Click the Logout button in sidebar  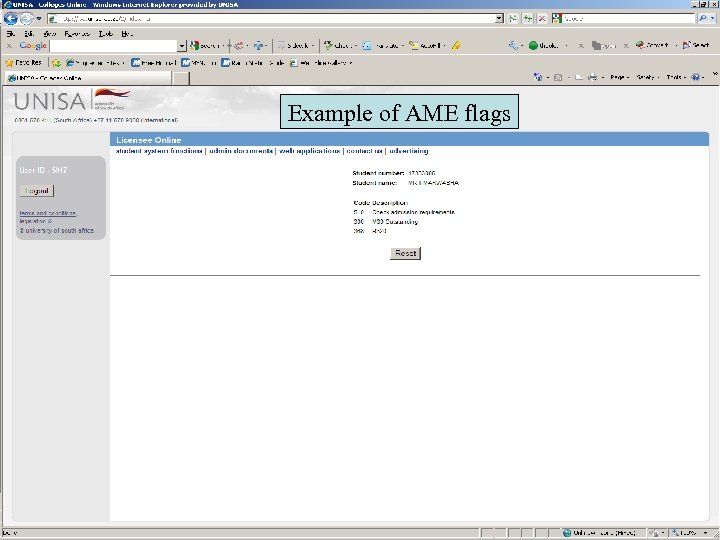[37, 191]
